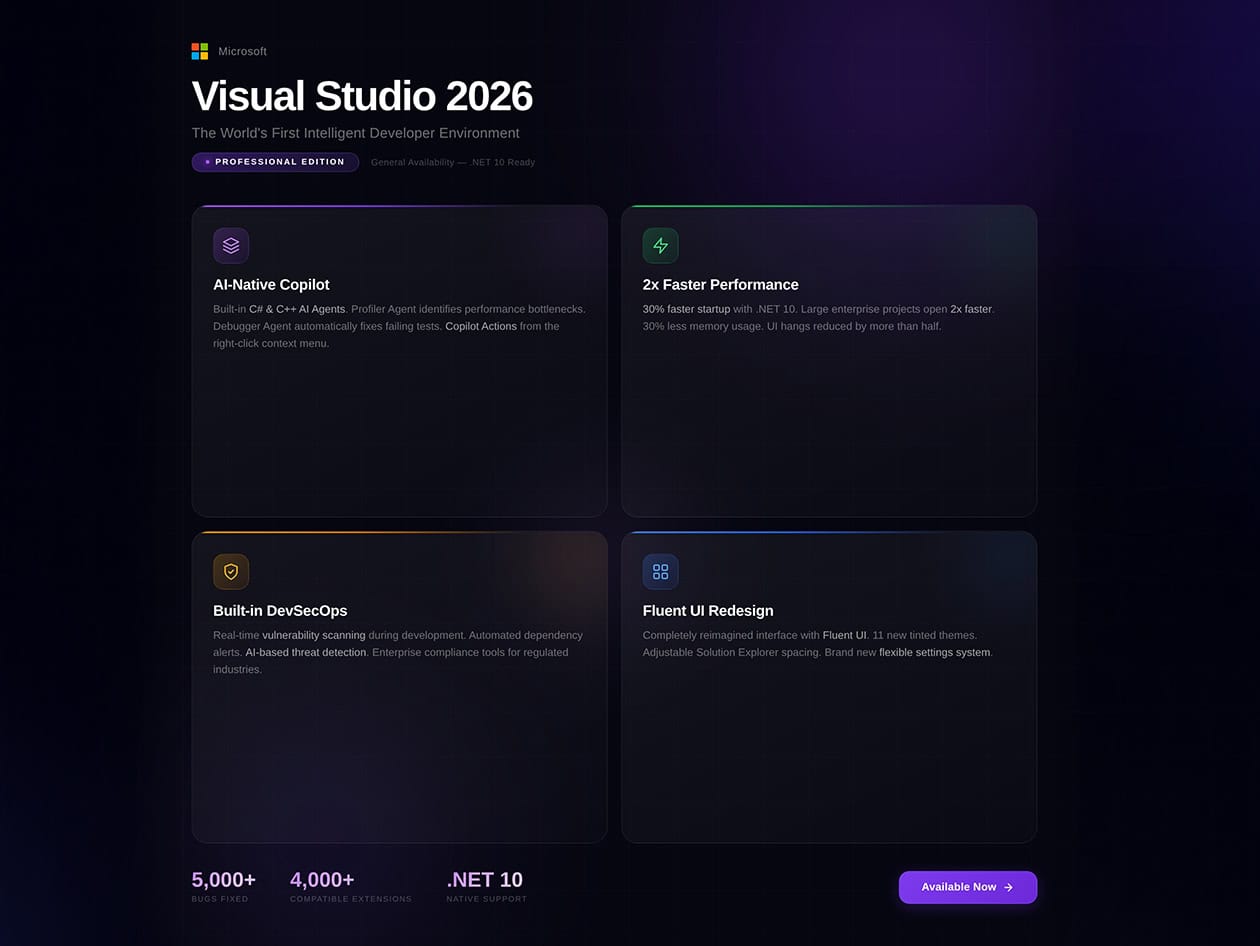Click the Microsoft four-square logo
Image resolution: width=1260 pixels, height=946 pixels.
[x=199, y=51]
